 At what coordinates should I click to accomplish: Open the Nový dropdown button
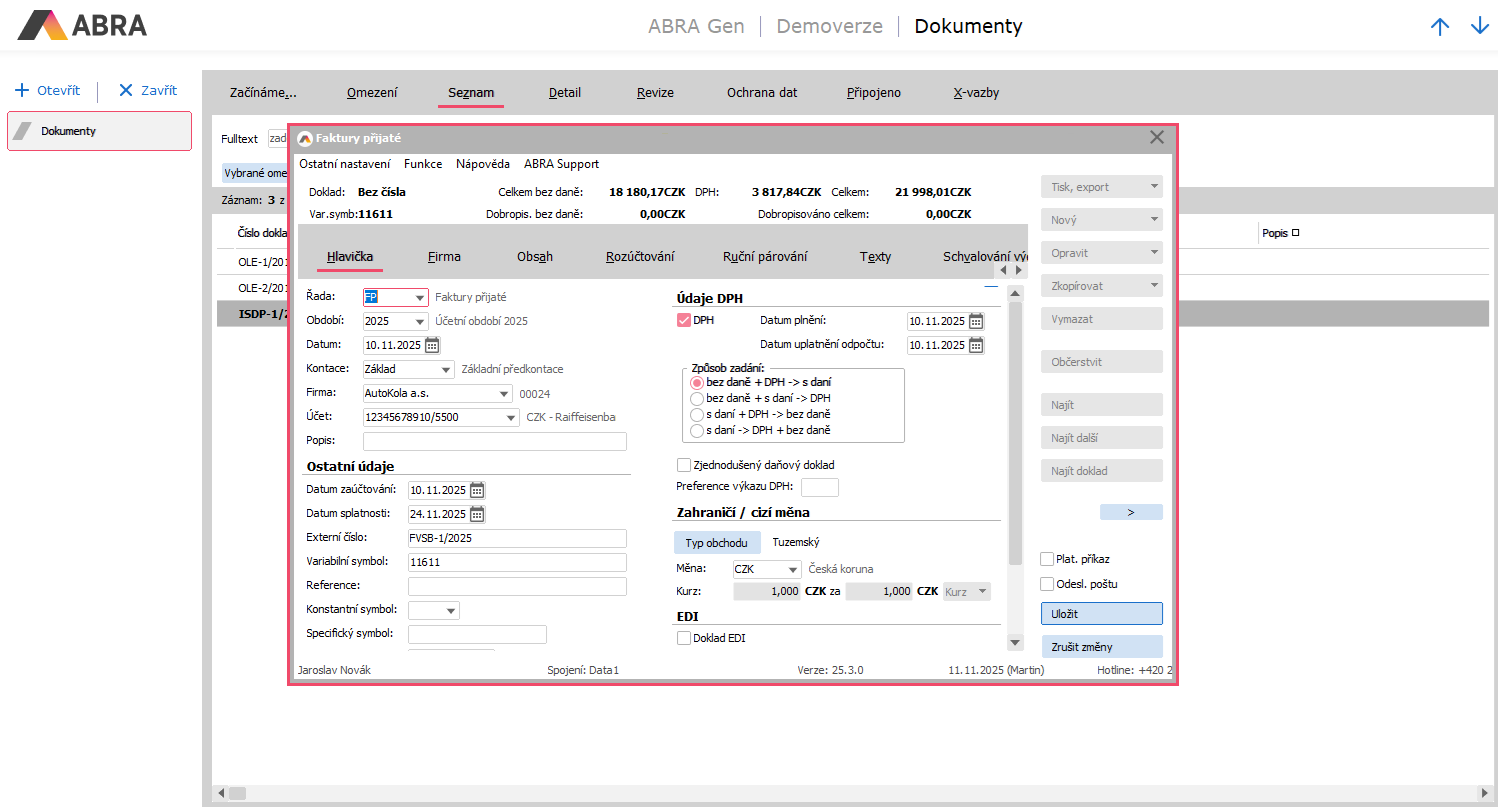point(1102,220)
